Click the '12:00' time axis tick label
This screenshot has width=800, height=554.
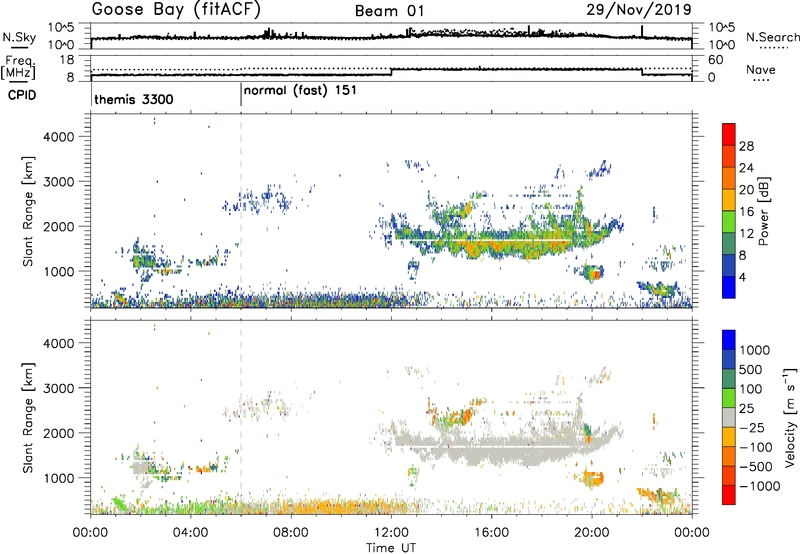tap(391, 533)
